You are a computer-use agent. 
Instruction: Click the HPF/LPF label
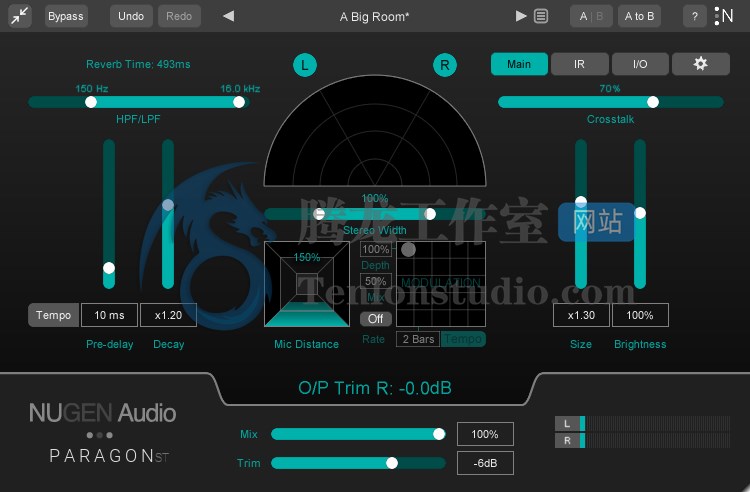[138, 119]
